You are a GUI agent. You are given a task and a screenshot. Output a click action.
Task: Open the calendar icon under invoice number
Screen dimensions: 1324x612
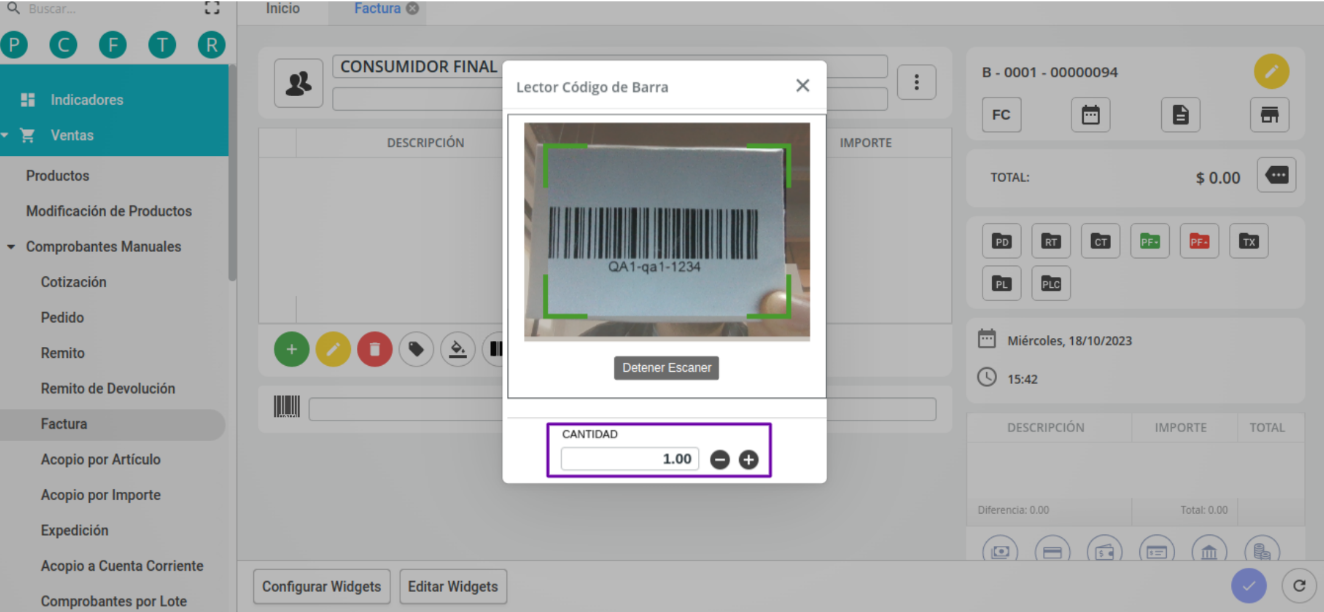[1090, 115]
